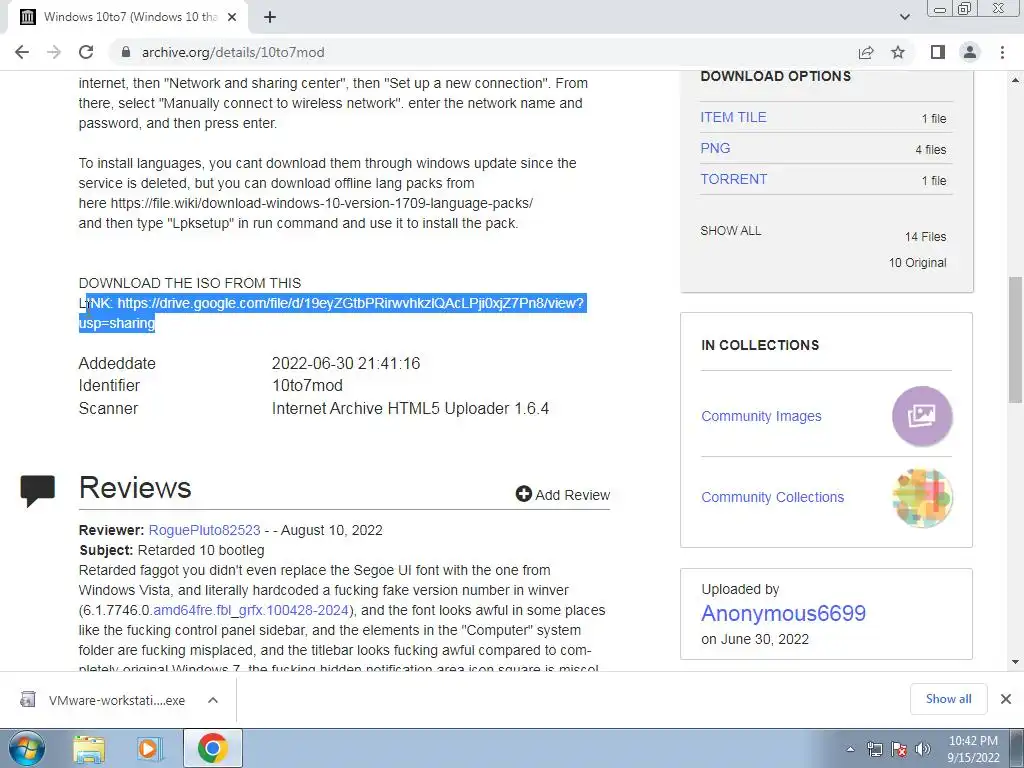Open the Chrome profile avatar
Viewport: 1024px width, 768px height.
970,52
